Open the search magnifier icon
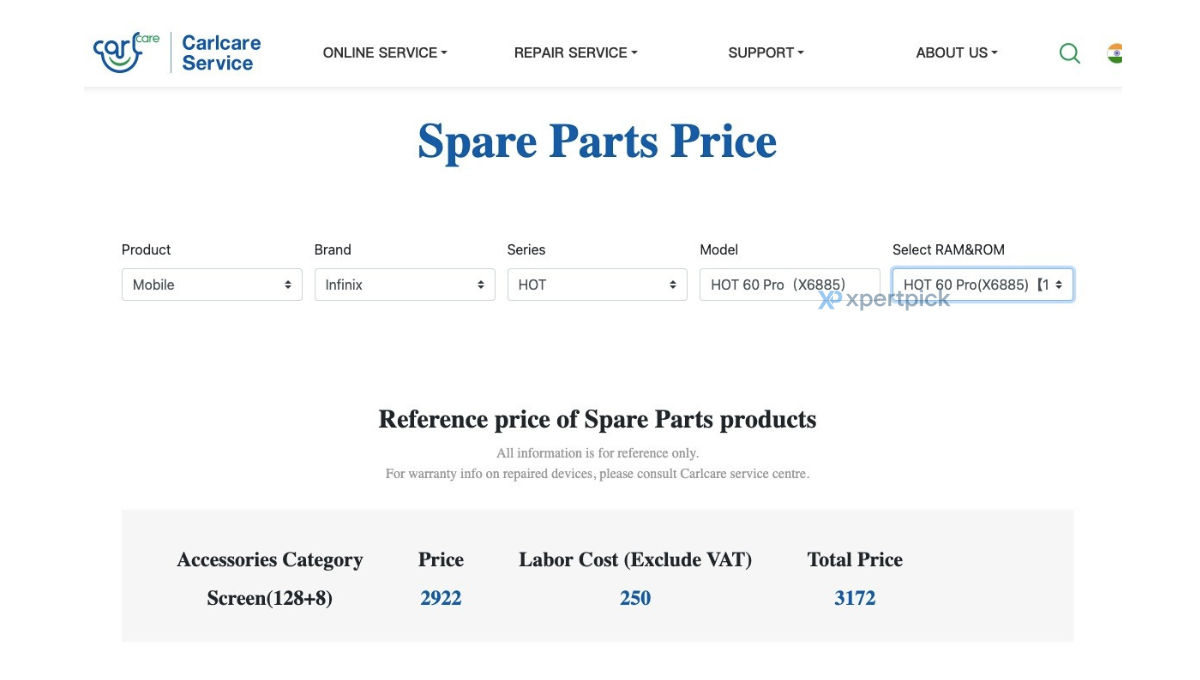 tap(1069, 53)
